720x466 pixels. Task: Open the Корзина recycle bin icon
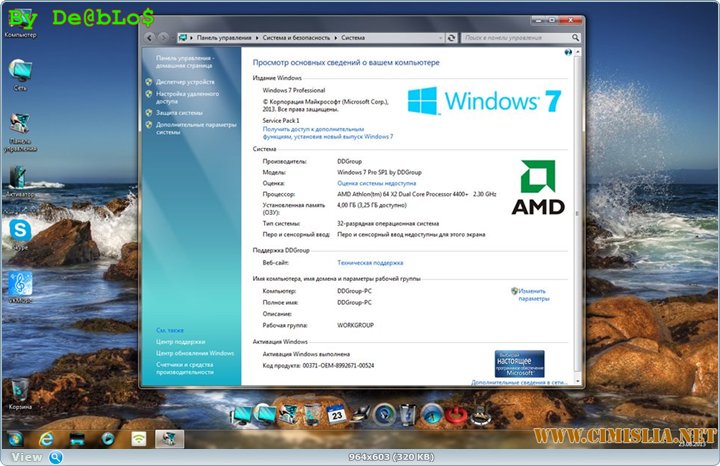(19, 390)
